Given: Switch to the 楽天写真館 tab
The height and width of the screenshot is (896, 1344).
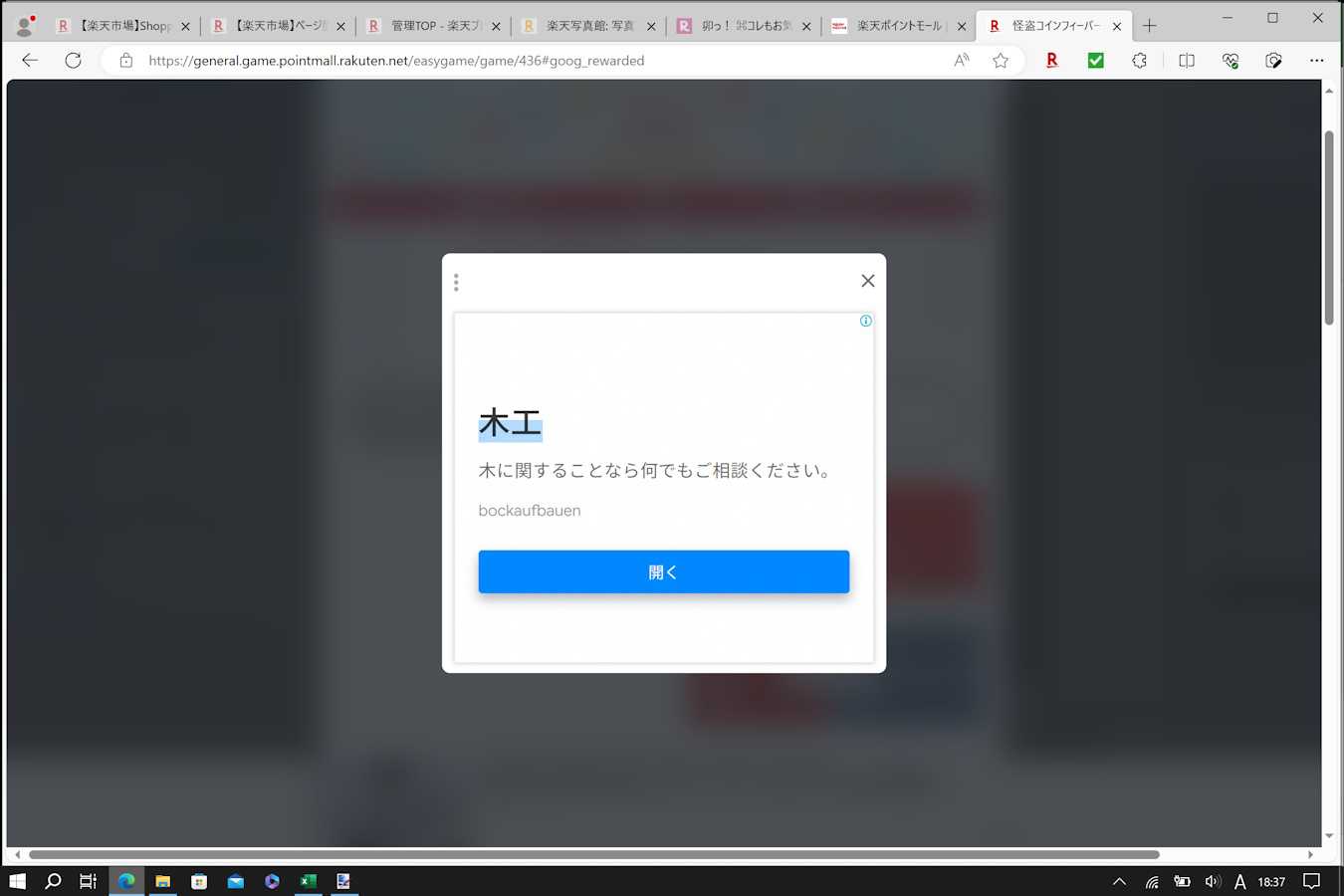Looking at the screenshot, I should coord(587,26).
